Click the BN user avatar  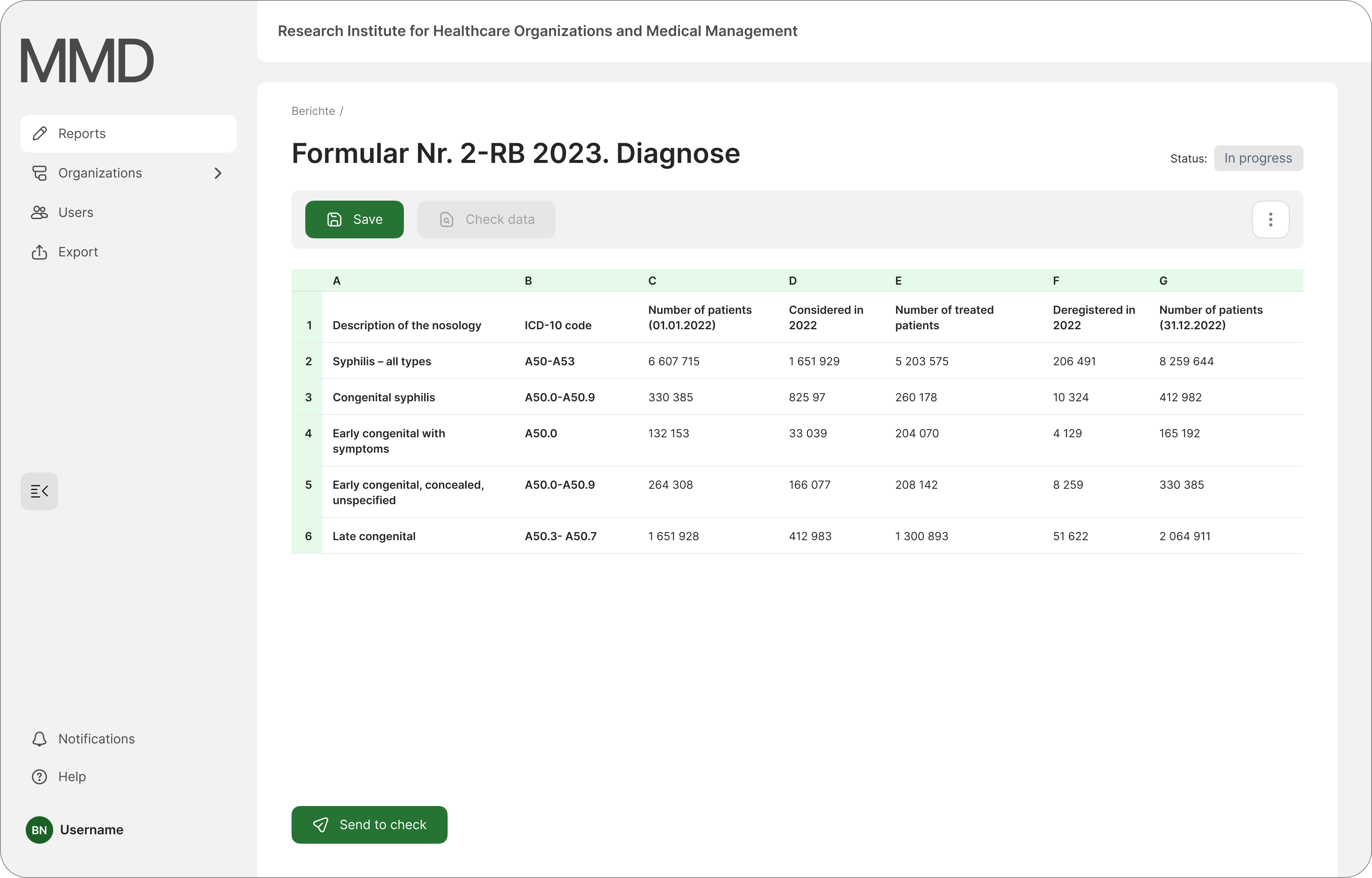click(39, 830)
